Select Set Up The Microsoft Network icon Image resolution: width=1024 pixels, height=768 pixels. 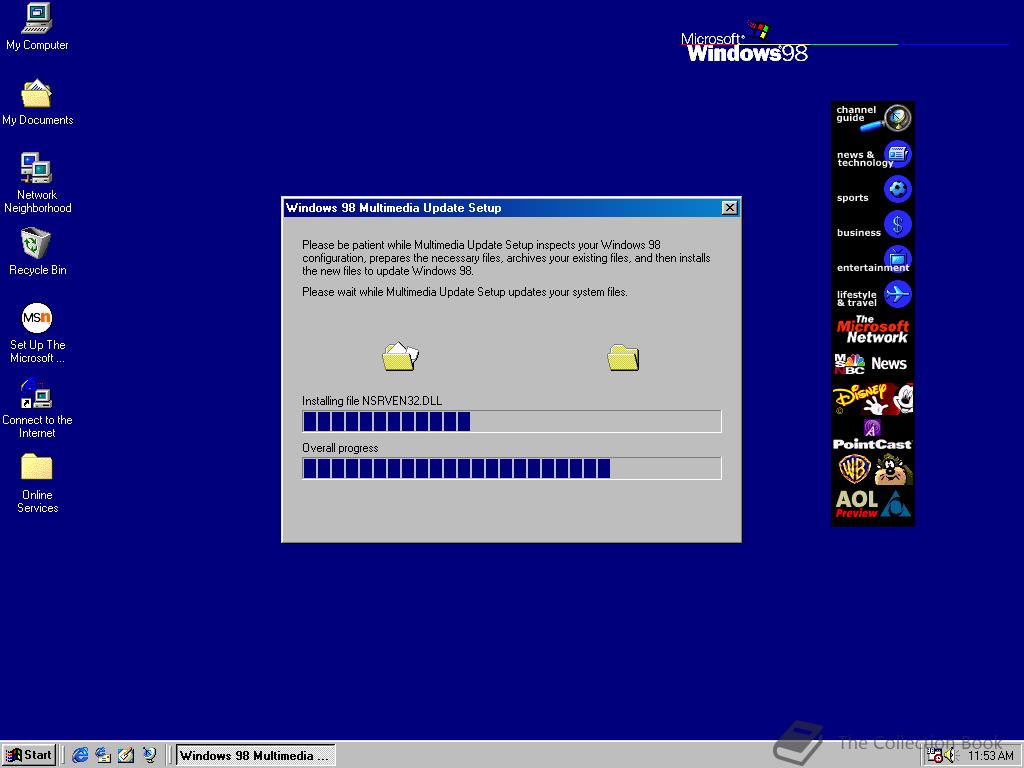click(x=37, y=333)
